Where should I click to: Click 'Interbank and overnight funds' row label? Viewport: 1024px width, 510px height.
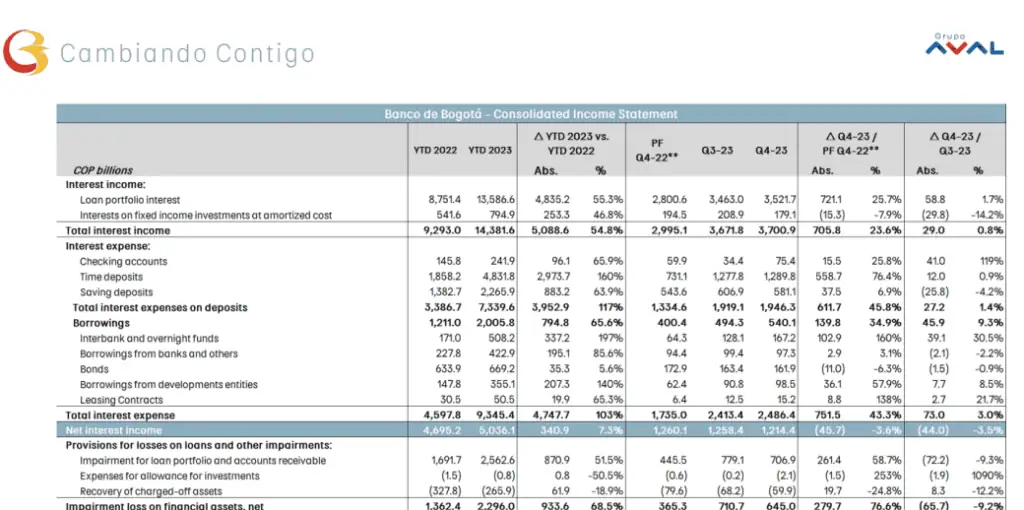click(149, 338)
